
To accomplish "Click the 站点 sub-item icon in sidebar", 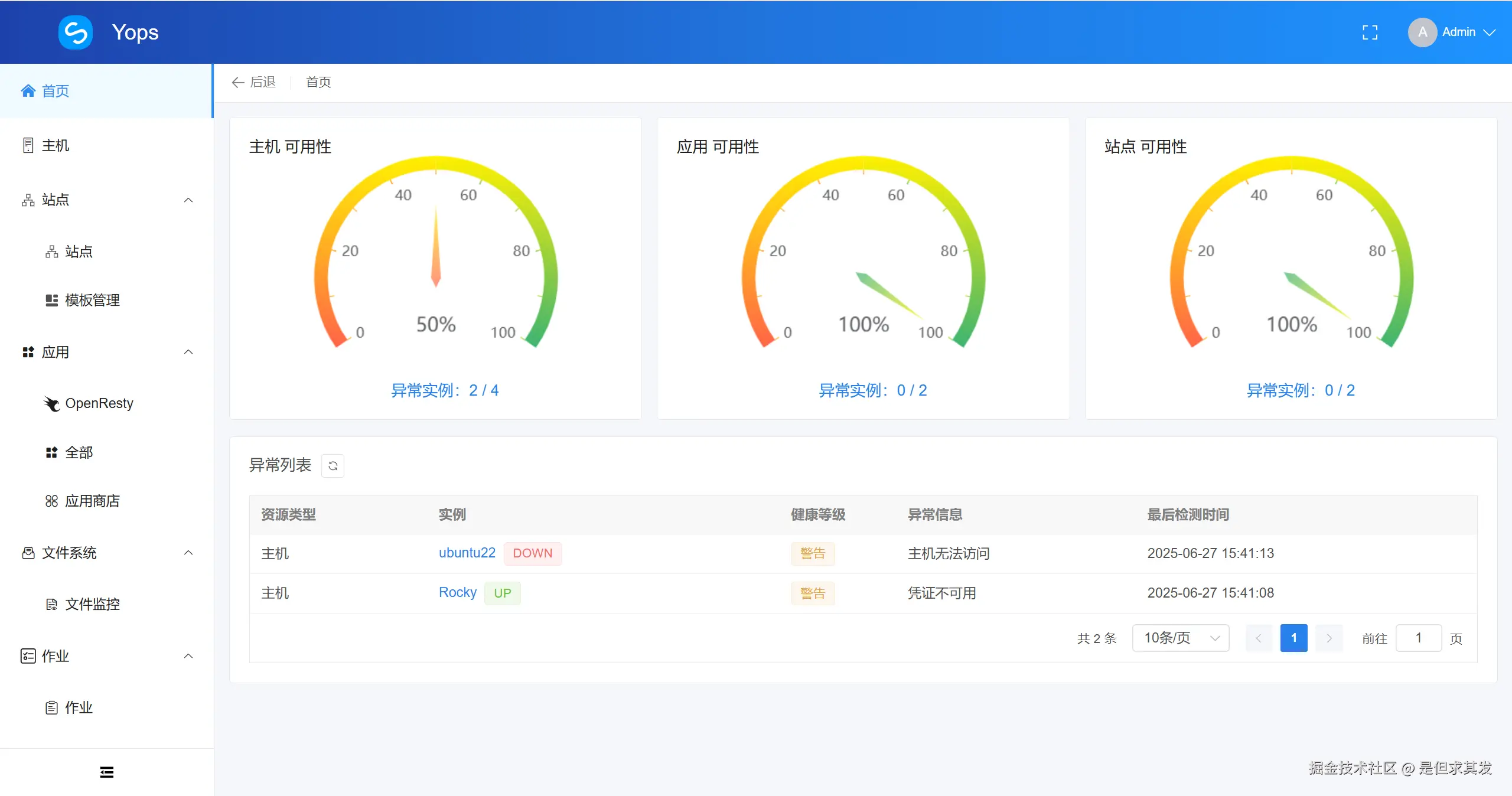I will tap(52, 252).
